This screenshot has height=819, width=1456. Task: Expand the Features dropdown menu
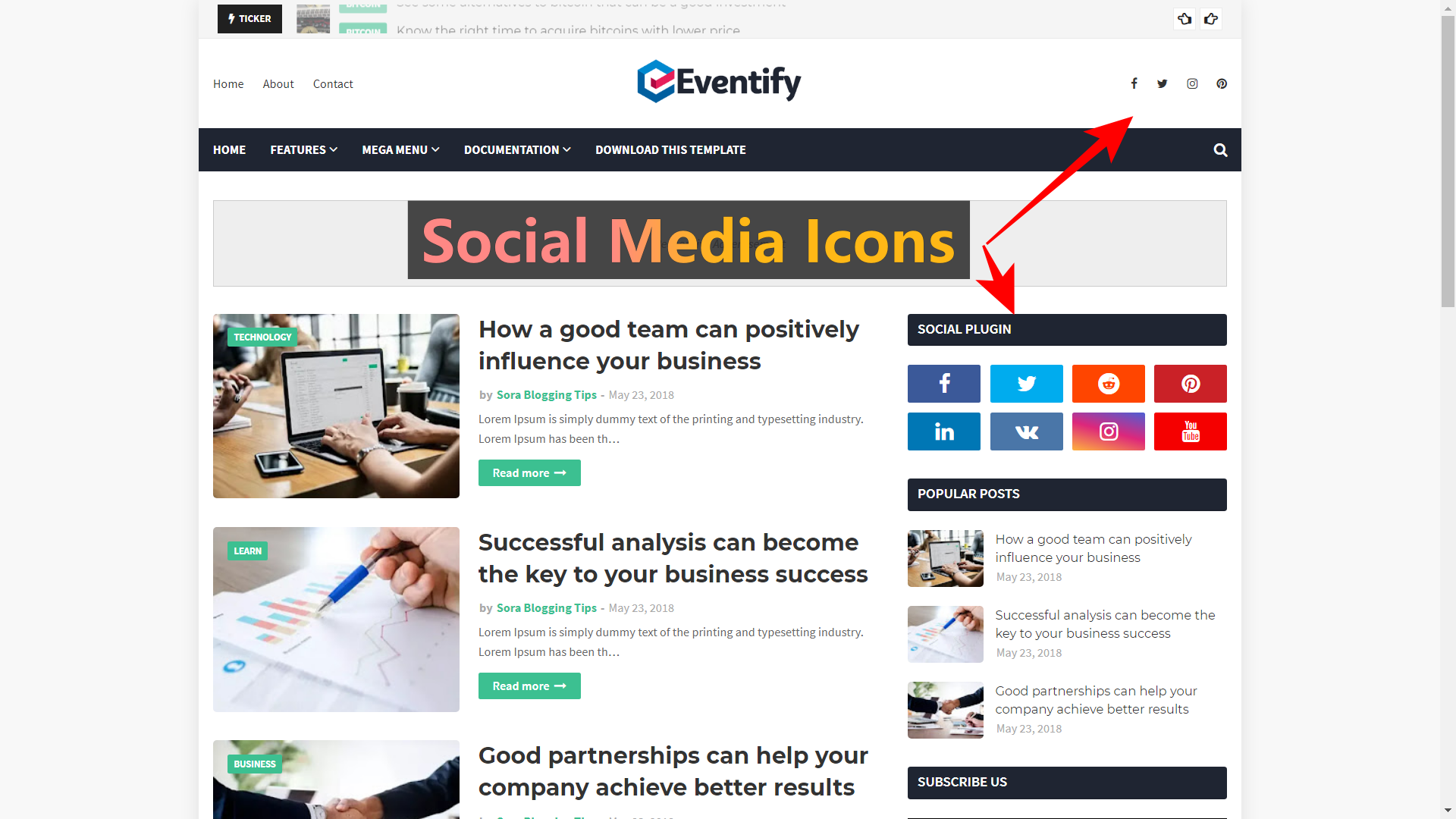[303, 149]
